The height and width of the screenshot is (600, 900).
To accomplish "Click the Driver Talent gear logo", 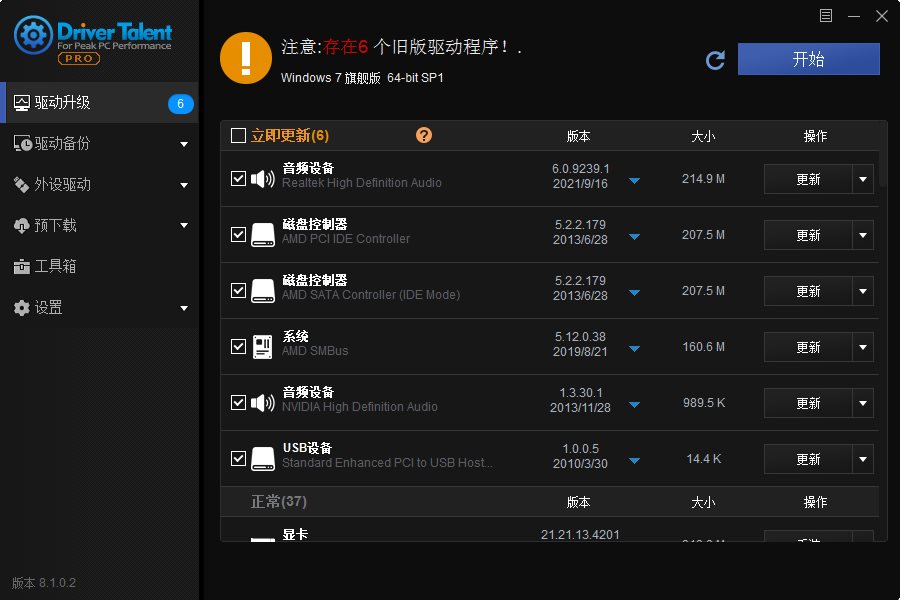I will pyautogui.click(x=34, y=36).
